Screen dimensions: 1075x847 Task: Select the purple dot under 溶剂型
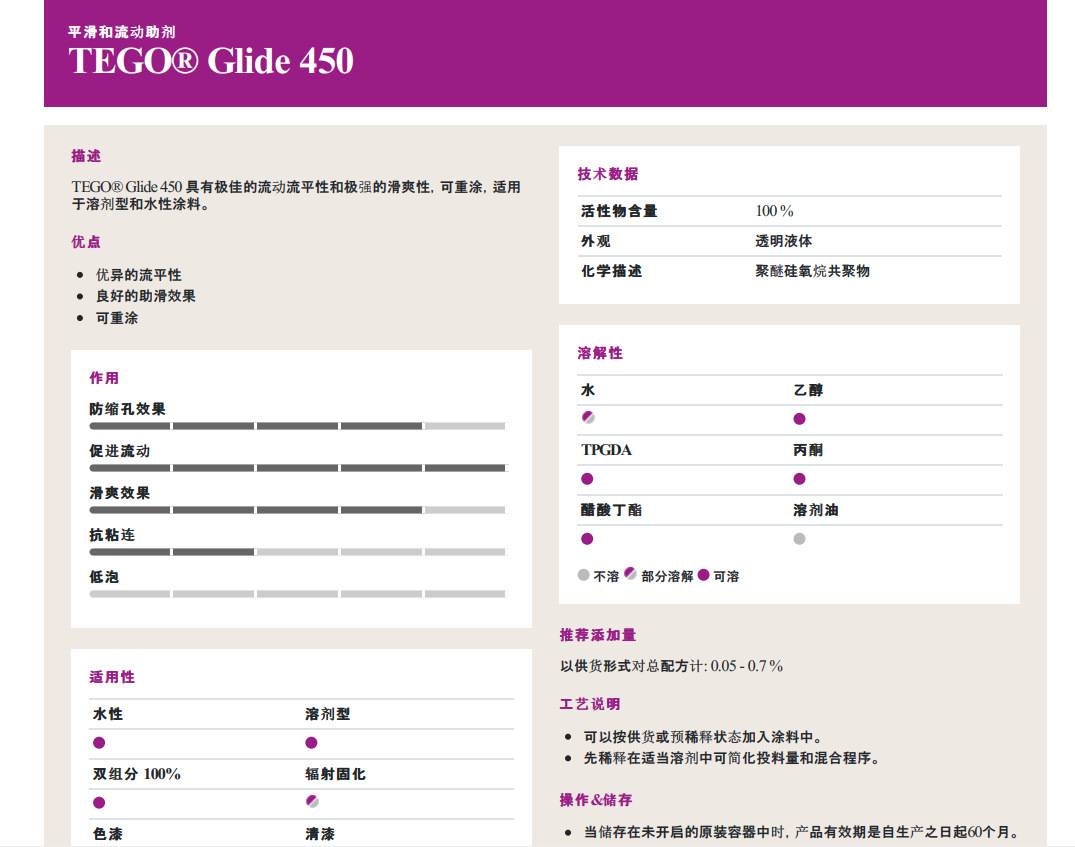coord(311,743)
